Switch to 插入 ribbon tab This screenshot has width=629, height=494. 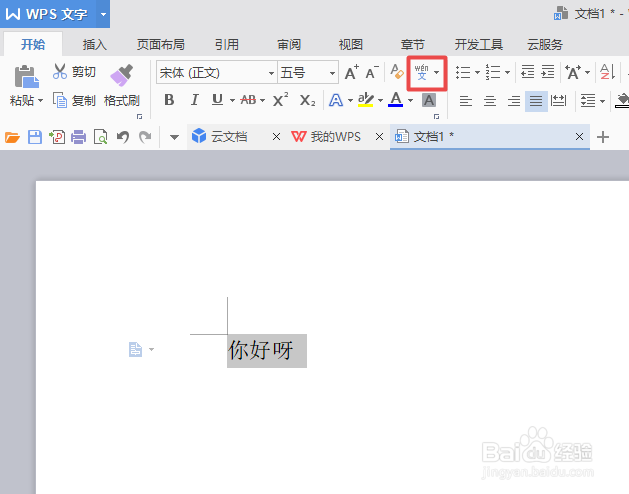[95, 45]
